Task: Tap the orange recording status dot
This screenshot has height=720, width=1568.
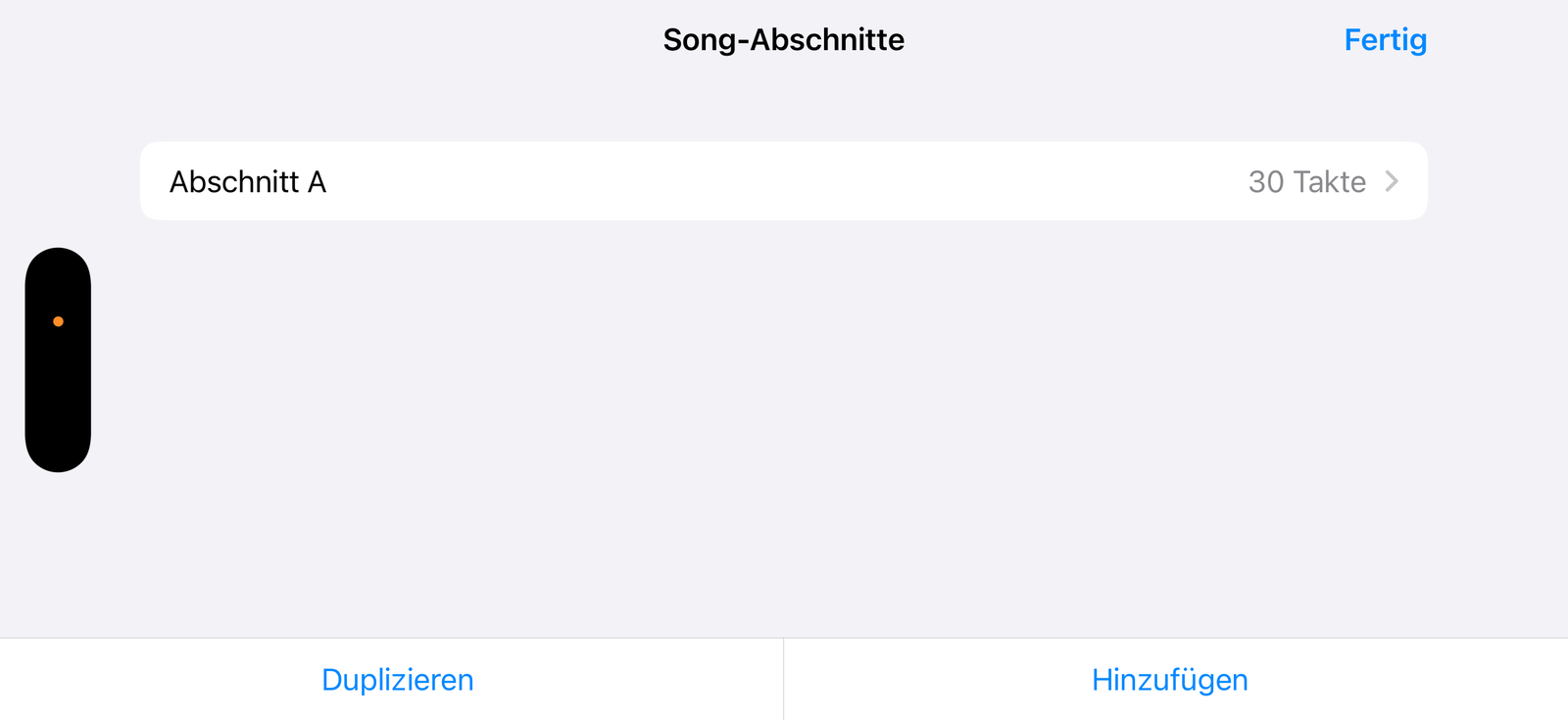Action: pyautogui.click(x=58, y=321)
